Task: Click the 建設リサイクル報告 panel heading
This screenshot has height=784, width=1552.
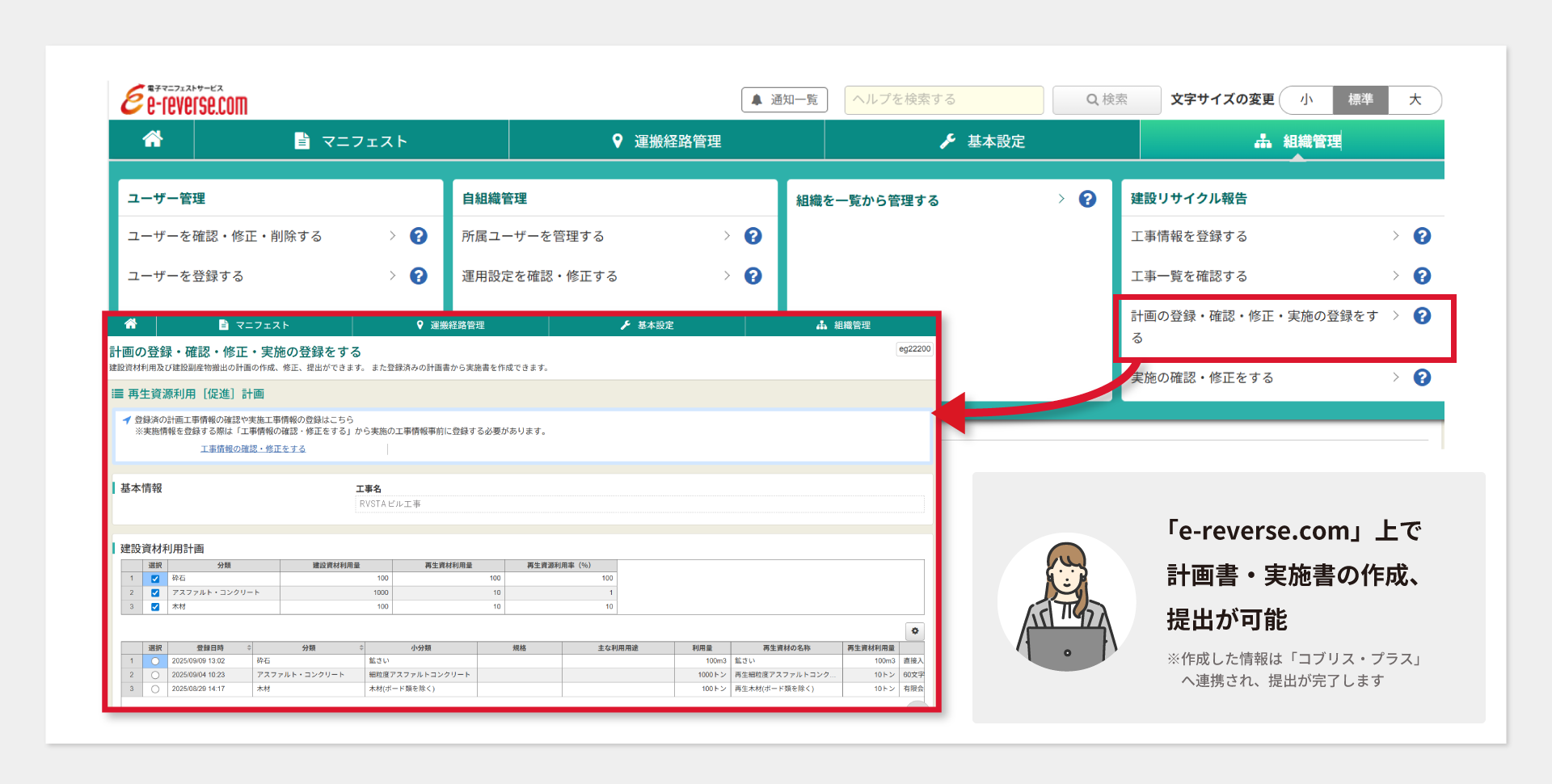Action: 1188,199
